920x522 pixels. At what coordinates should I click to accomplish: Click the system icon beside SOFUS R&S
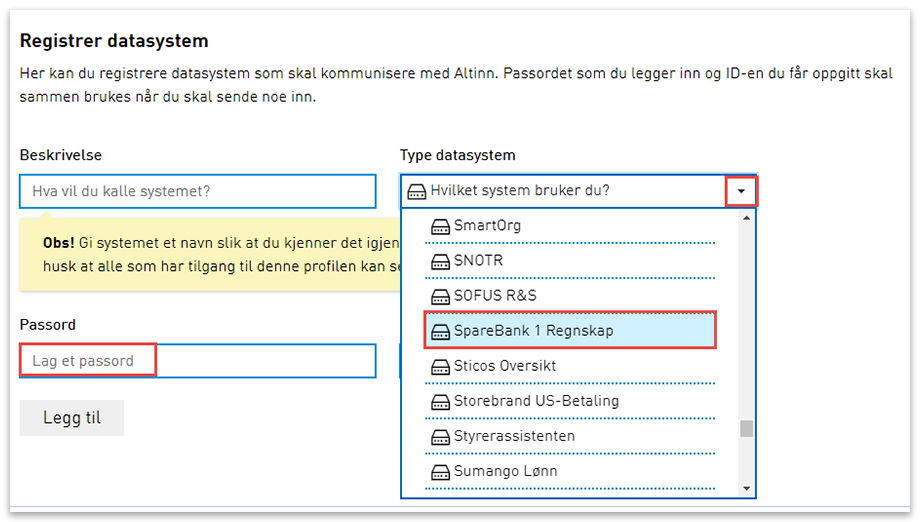[x=440, y=297]
